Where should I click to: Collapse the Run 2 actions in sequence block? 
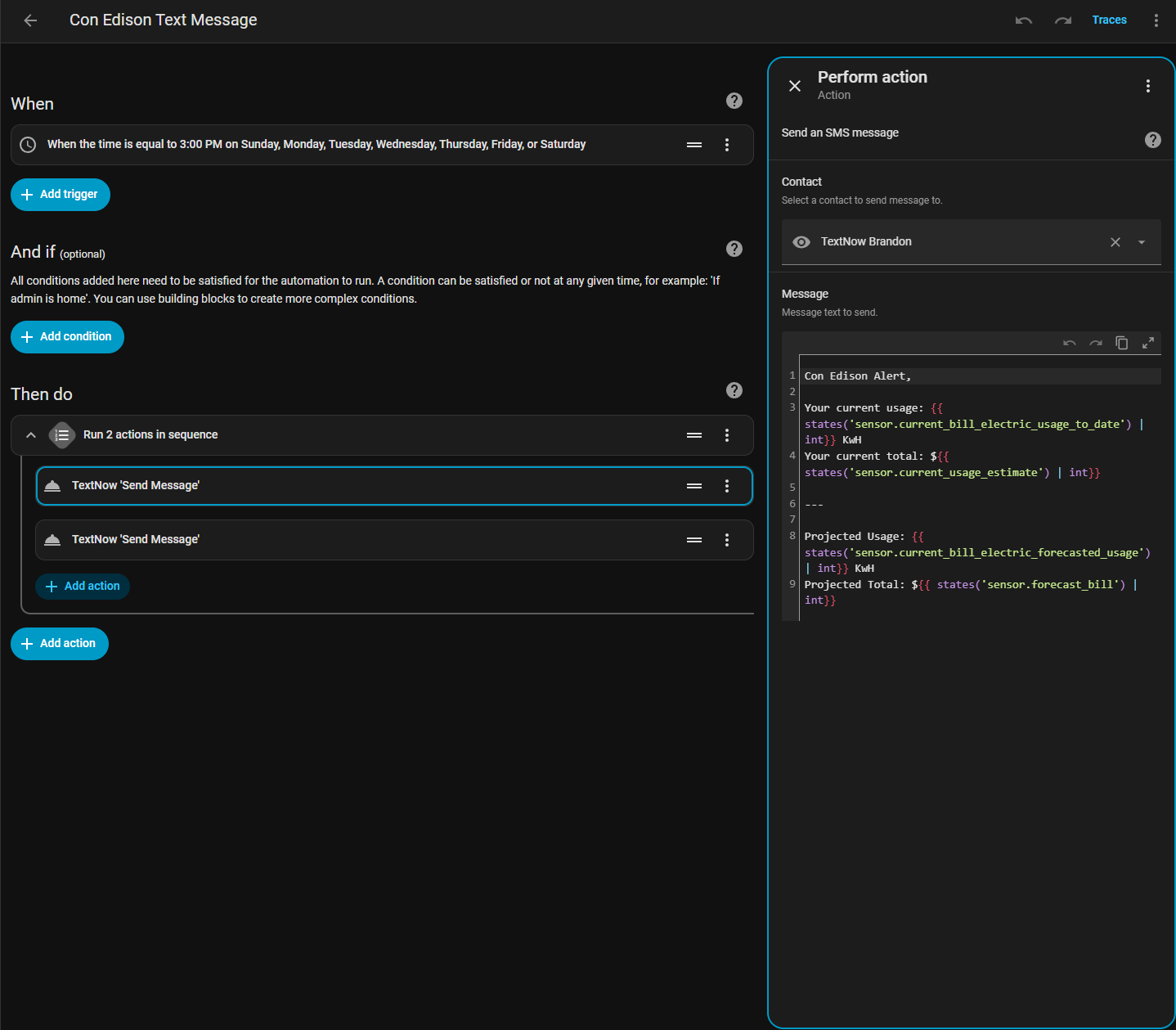tap(31, 435)
